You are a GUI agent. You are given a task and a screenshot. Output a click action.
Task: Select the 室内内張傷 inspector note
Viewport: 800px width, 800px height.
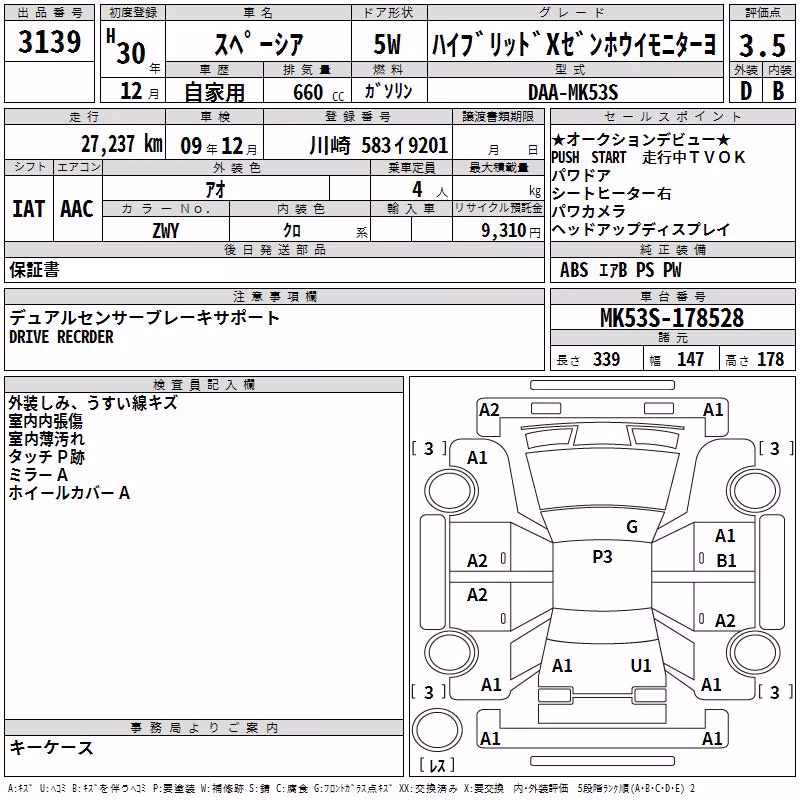coord(45,421)
